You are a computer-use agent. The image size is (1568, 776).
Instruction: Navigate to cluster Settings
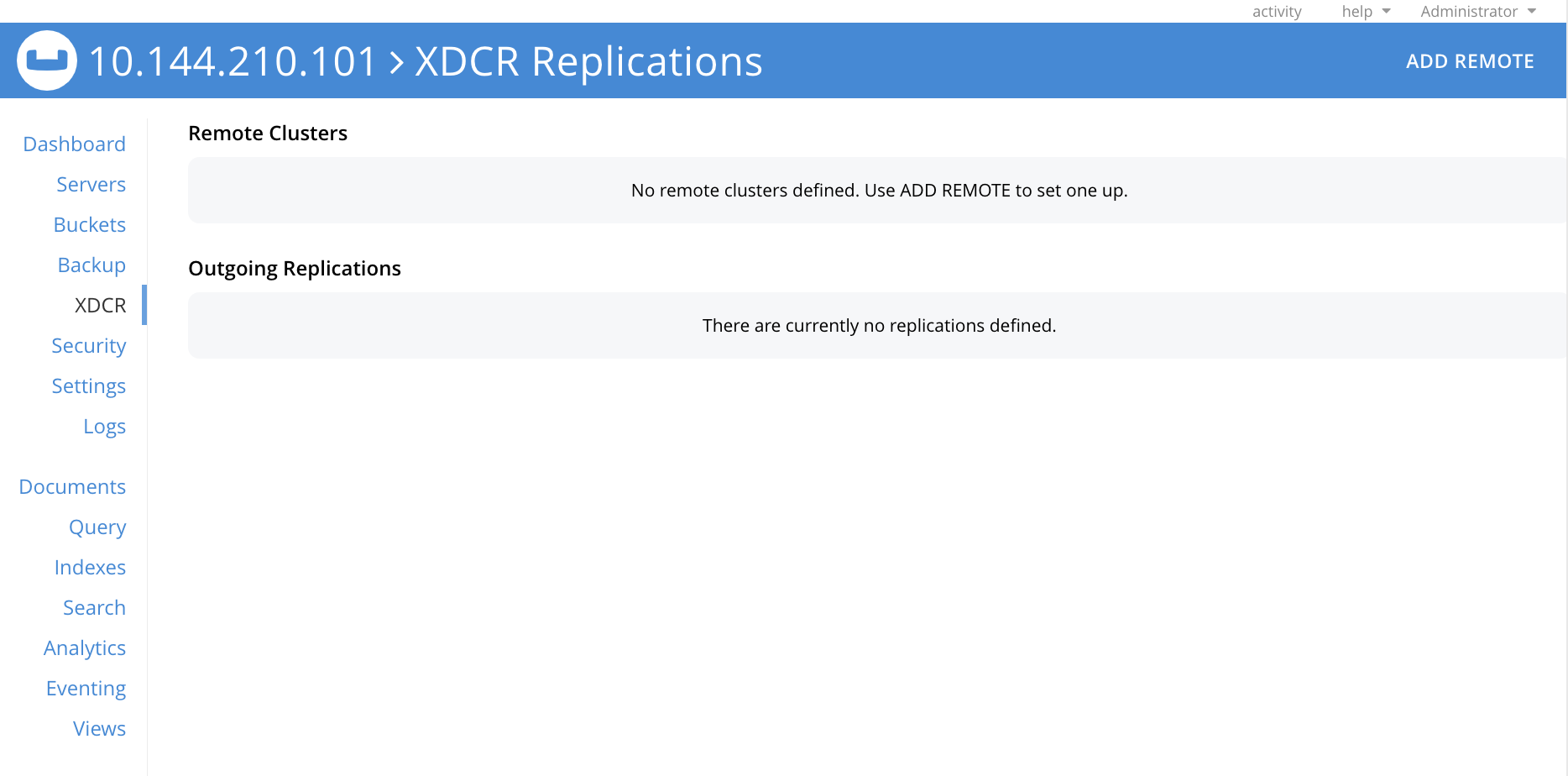click(89, 385)
